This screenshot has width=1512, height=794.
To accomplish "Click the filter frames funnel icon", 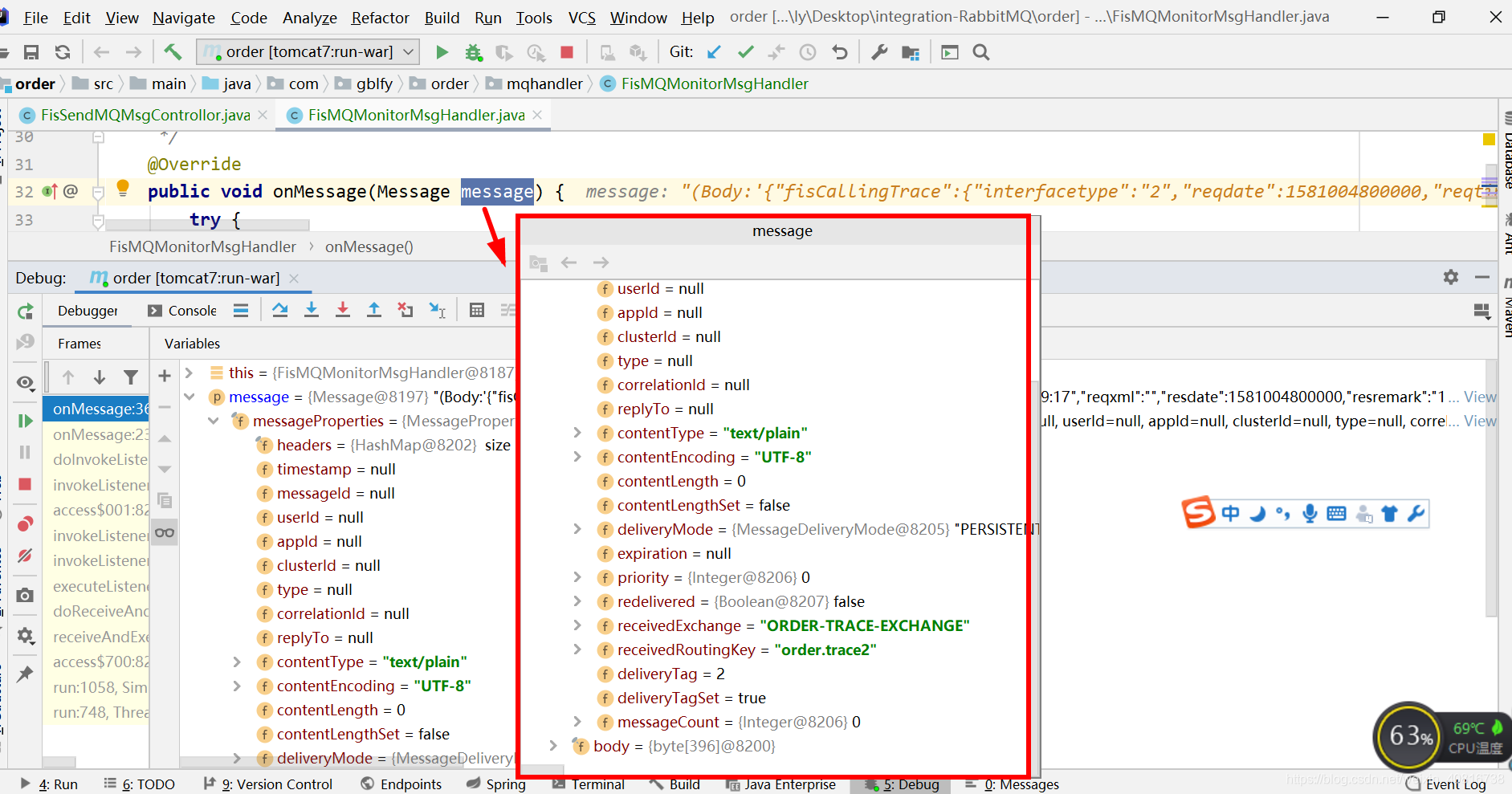I will (131, 377).
